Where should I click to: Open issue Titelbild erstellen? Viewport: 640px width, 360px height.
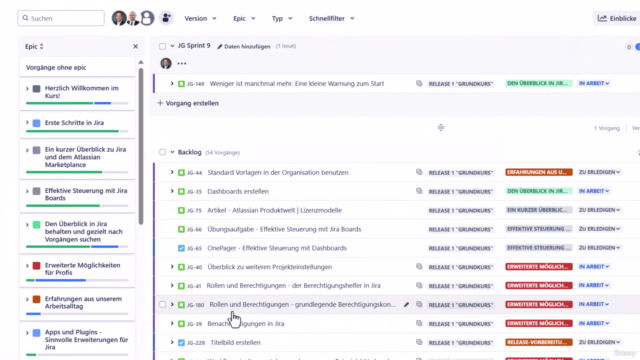coord(236,343)
